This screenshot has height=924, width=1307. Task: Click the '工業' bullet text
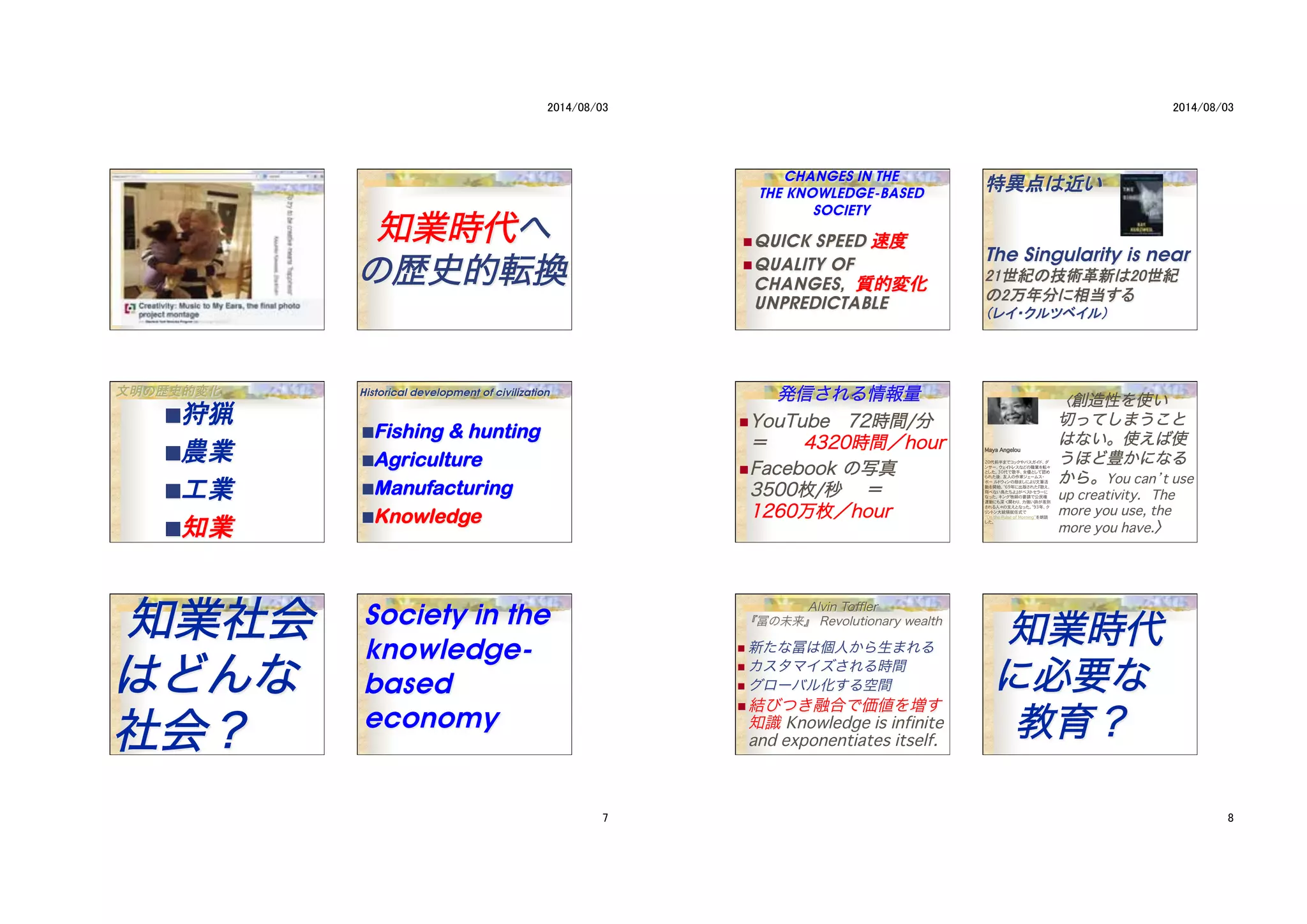click(208, 489)
